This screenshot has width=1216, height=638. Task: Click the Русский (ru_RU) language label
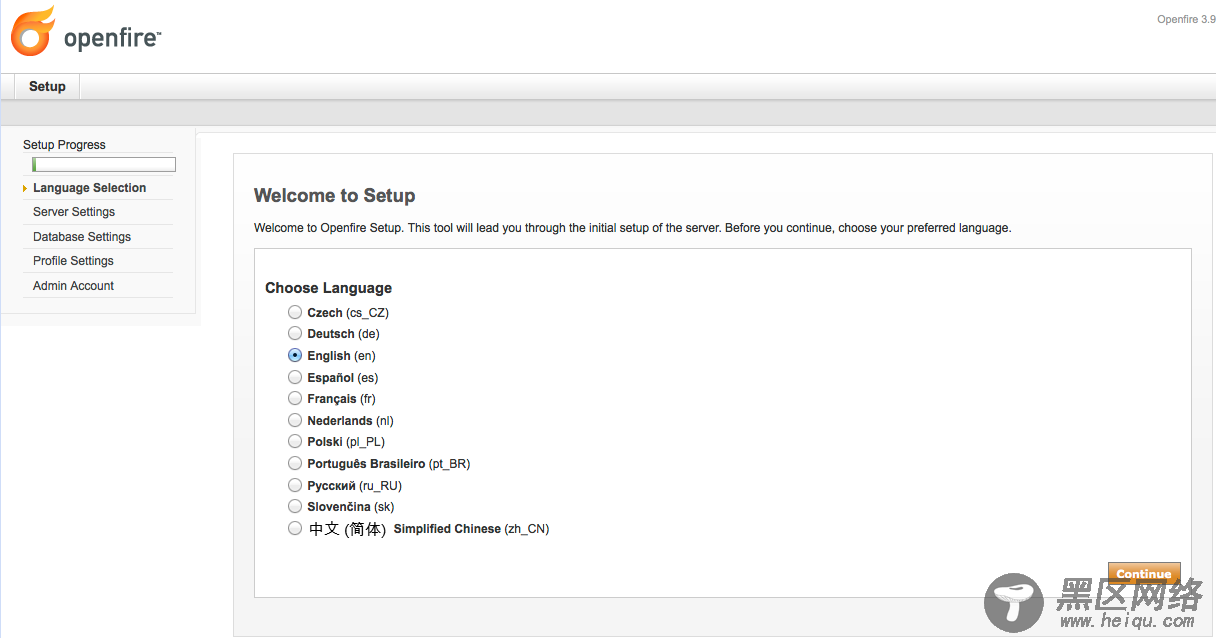[x=354, y=486]
